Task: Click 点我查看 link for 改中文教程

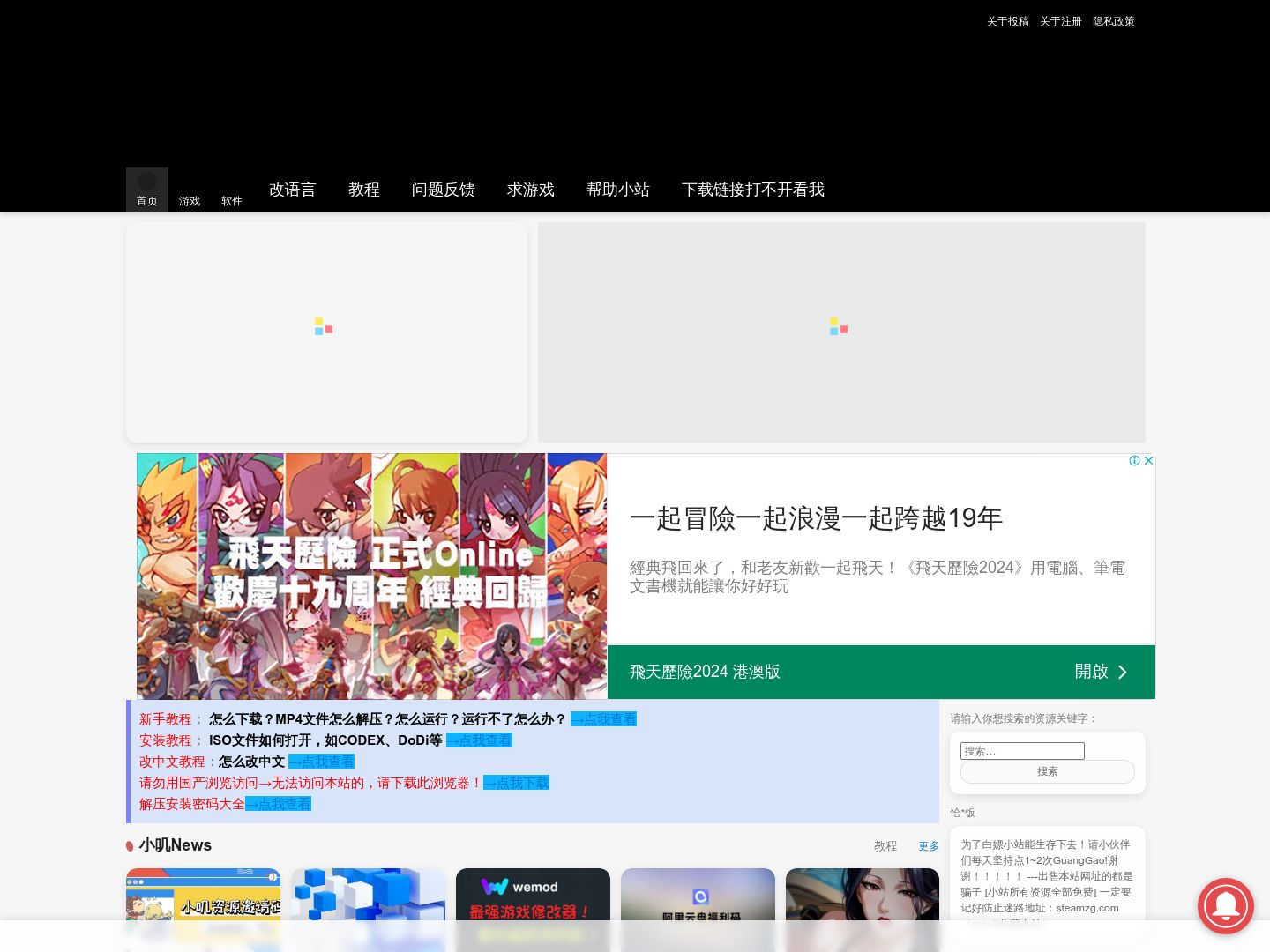Action: (x=321, y=762)
